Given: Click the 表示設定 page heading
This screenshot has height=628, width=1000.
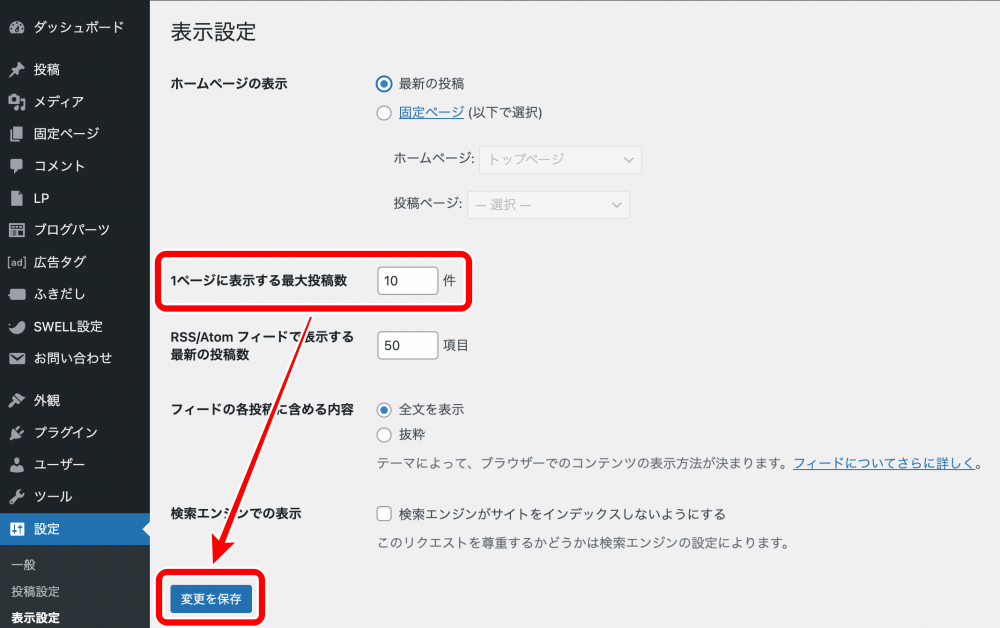Looking at the screenshot, I should [x=213, y=32].
